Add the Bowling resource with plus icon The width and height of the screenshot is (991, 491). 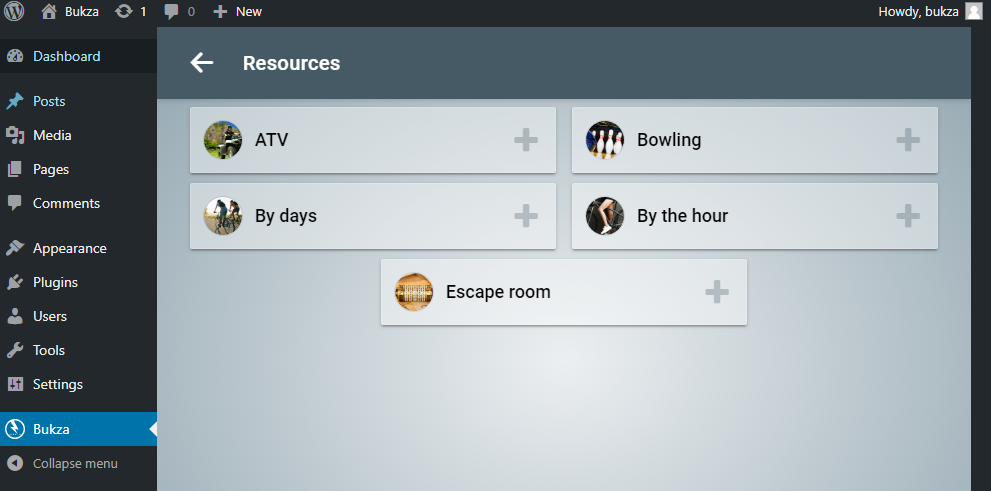coord(908,140)
